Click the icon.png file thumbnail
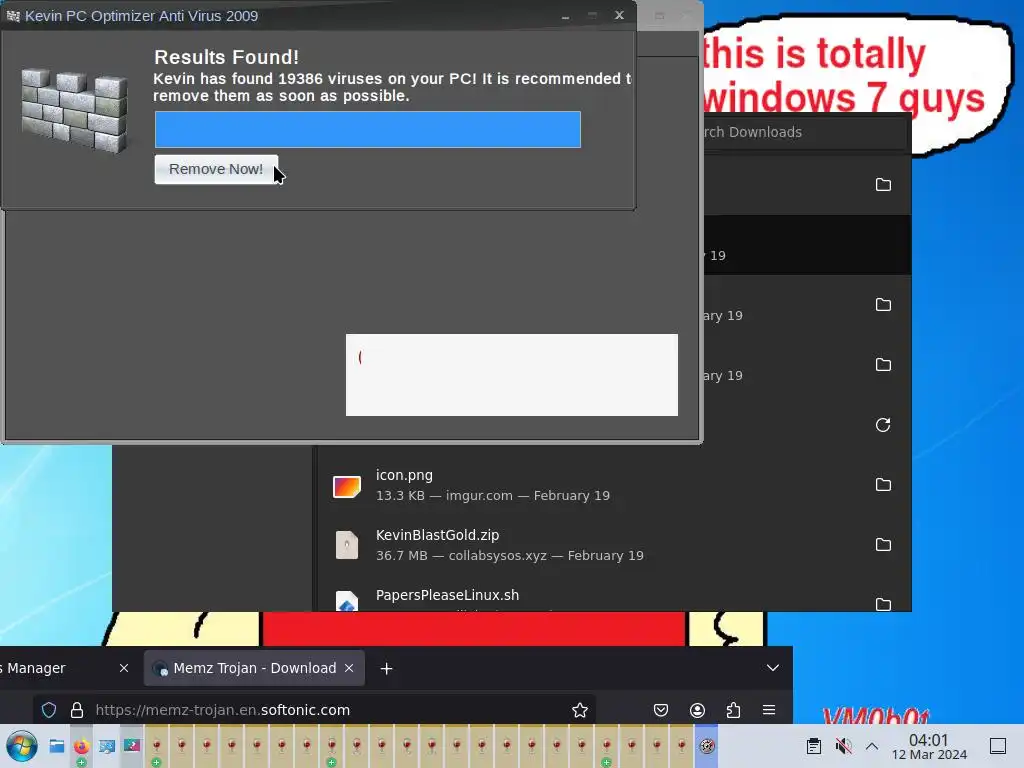1024x768 pixels. 347,487
